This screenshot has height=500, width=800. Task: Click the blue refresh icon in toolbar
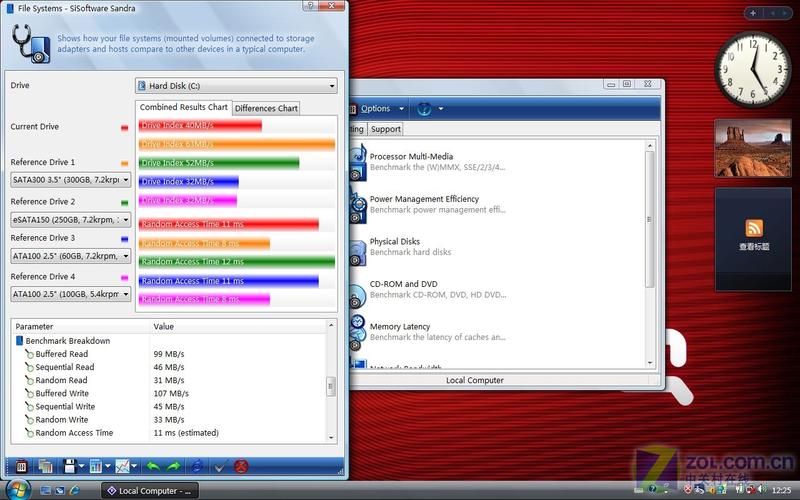[x=196, y=466]
